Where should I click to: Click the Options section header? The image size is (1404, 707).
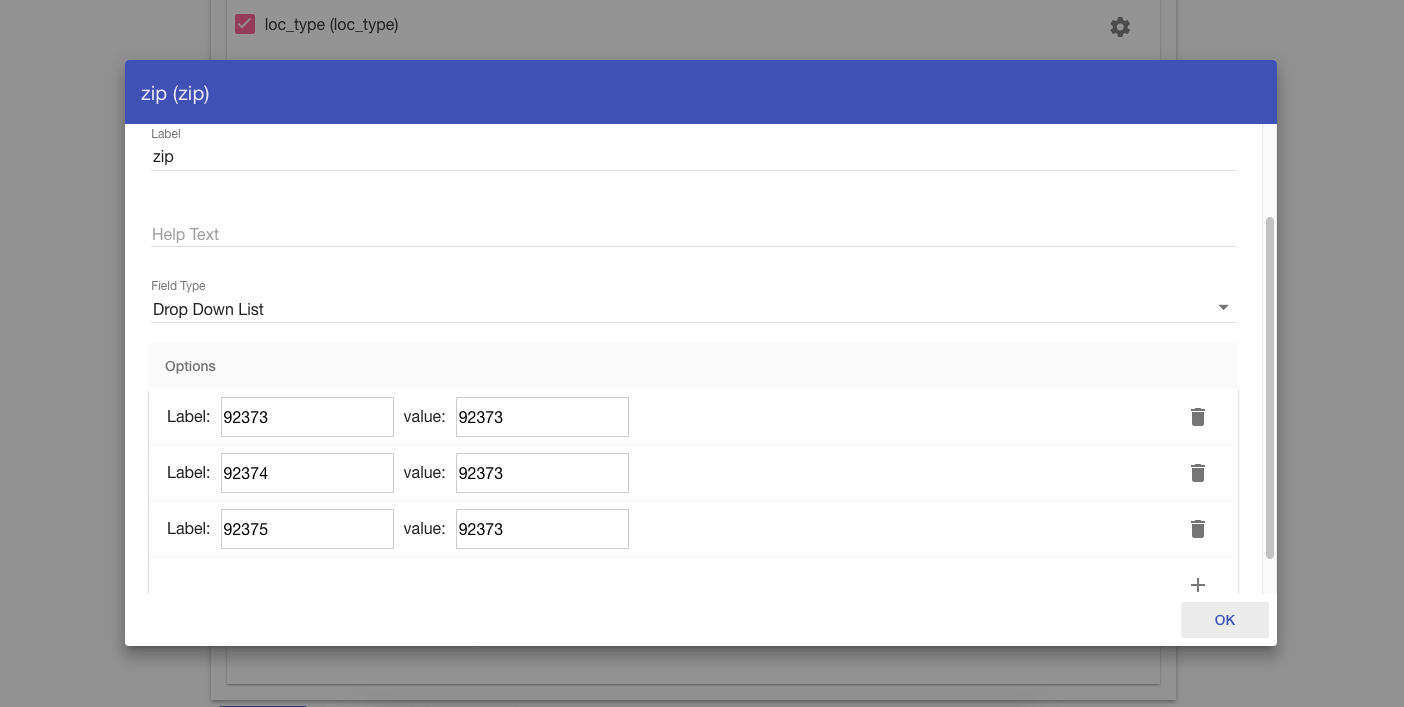[189, 366]
